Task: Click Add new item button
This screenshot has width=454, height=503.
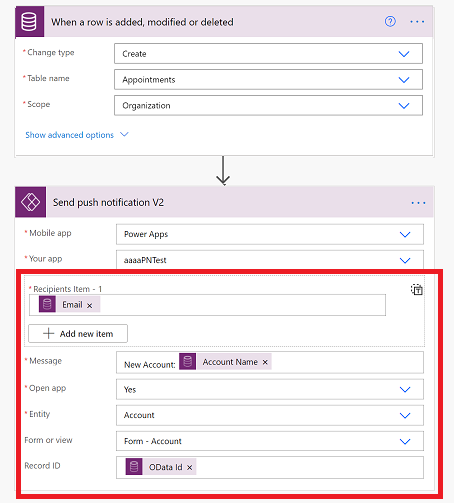Action: click(x=78, y=333)
